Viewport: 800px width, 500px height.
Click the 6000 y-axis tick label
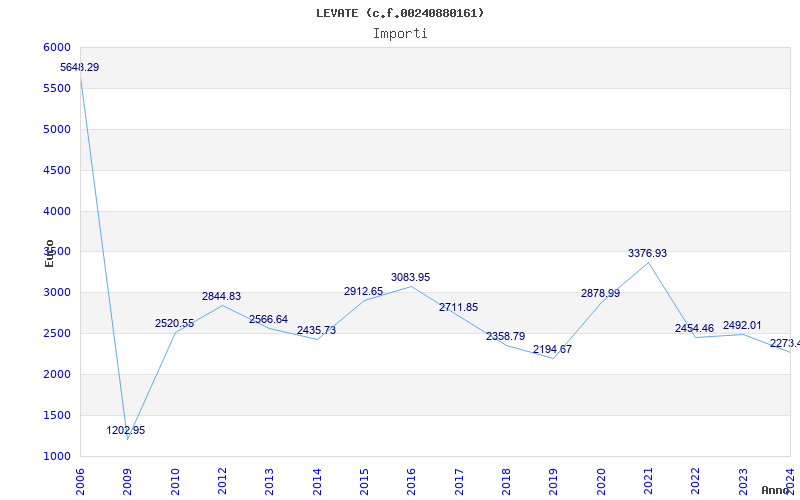[57, 47]
